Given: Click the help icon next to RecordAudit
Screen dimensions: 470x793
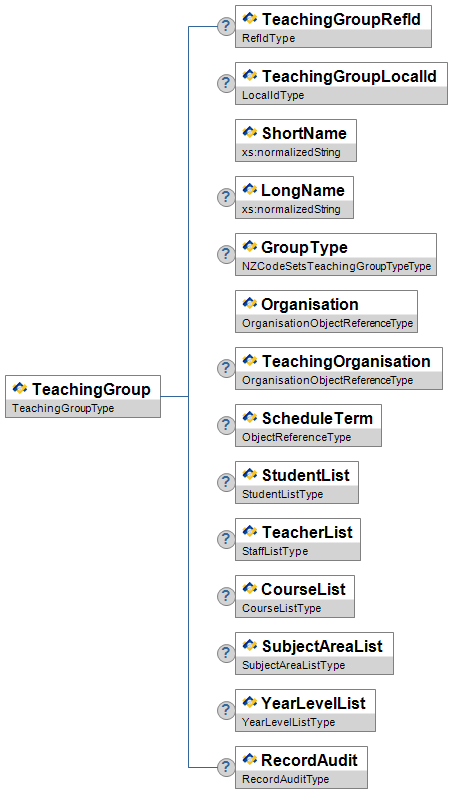Looking at the screenshot, I should pyautogui.click(x=226, y=767).
